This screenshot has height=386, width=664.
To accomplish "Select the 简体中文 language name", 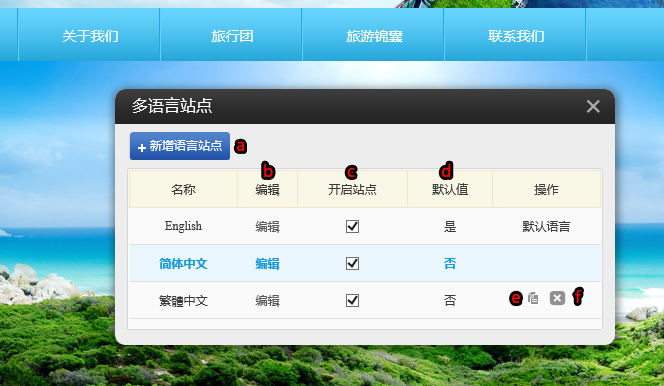I will click(x=183, y=264).
